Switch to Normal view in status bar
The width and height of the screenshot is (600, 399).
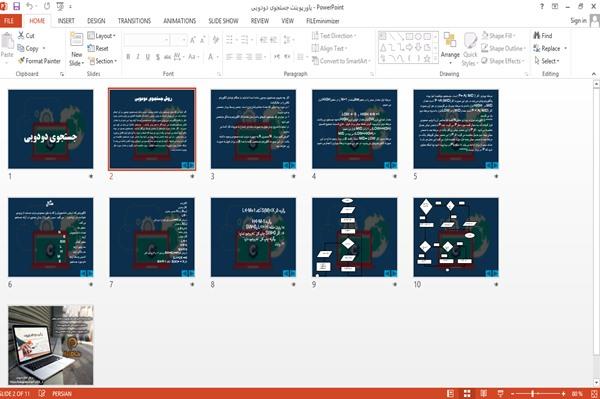pyautogui.click(x=450, y=394)
